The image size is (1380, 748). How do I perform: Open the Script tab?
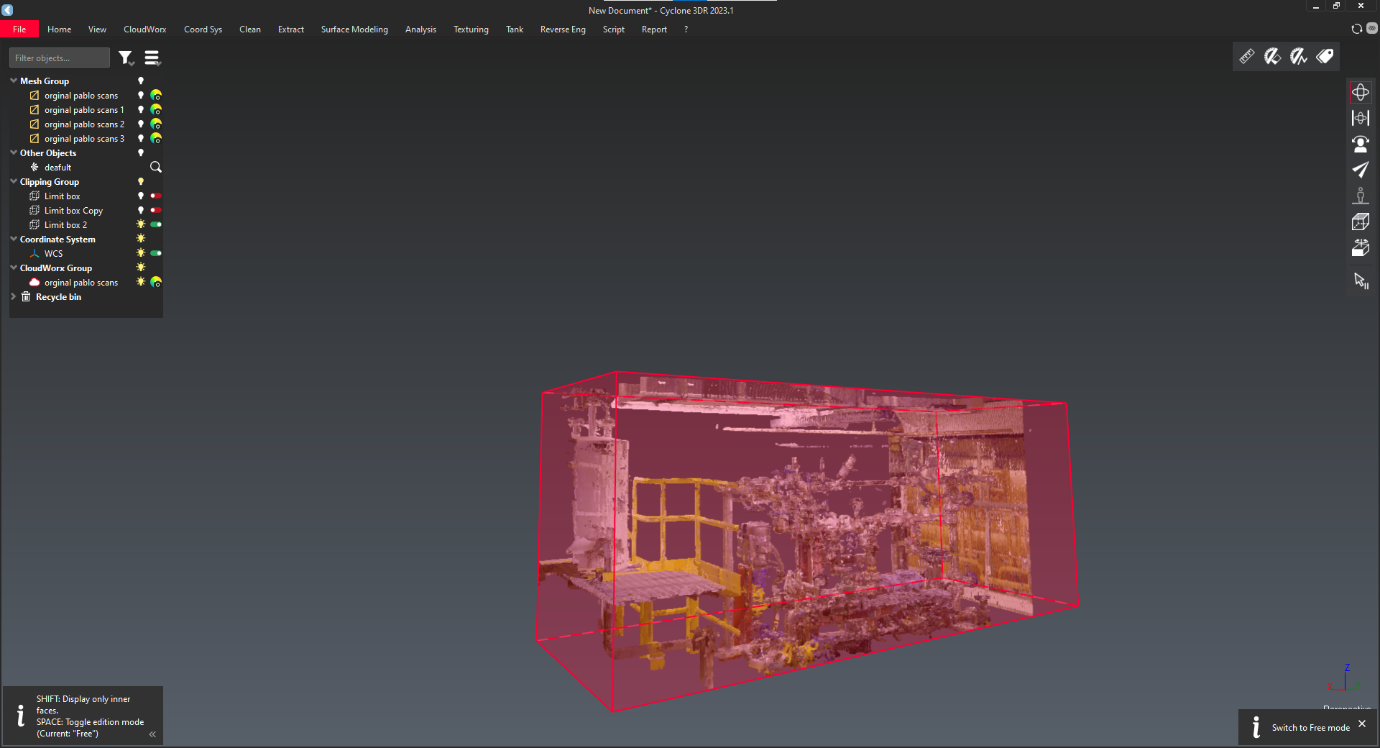[614, 29]
